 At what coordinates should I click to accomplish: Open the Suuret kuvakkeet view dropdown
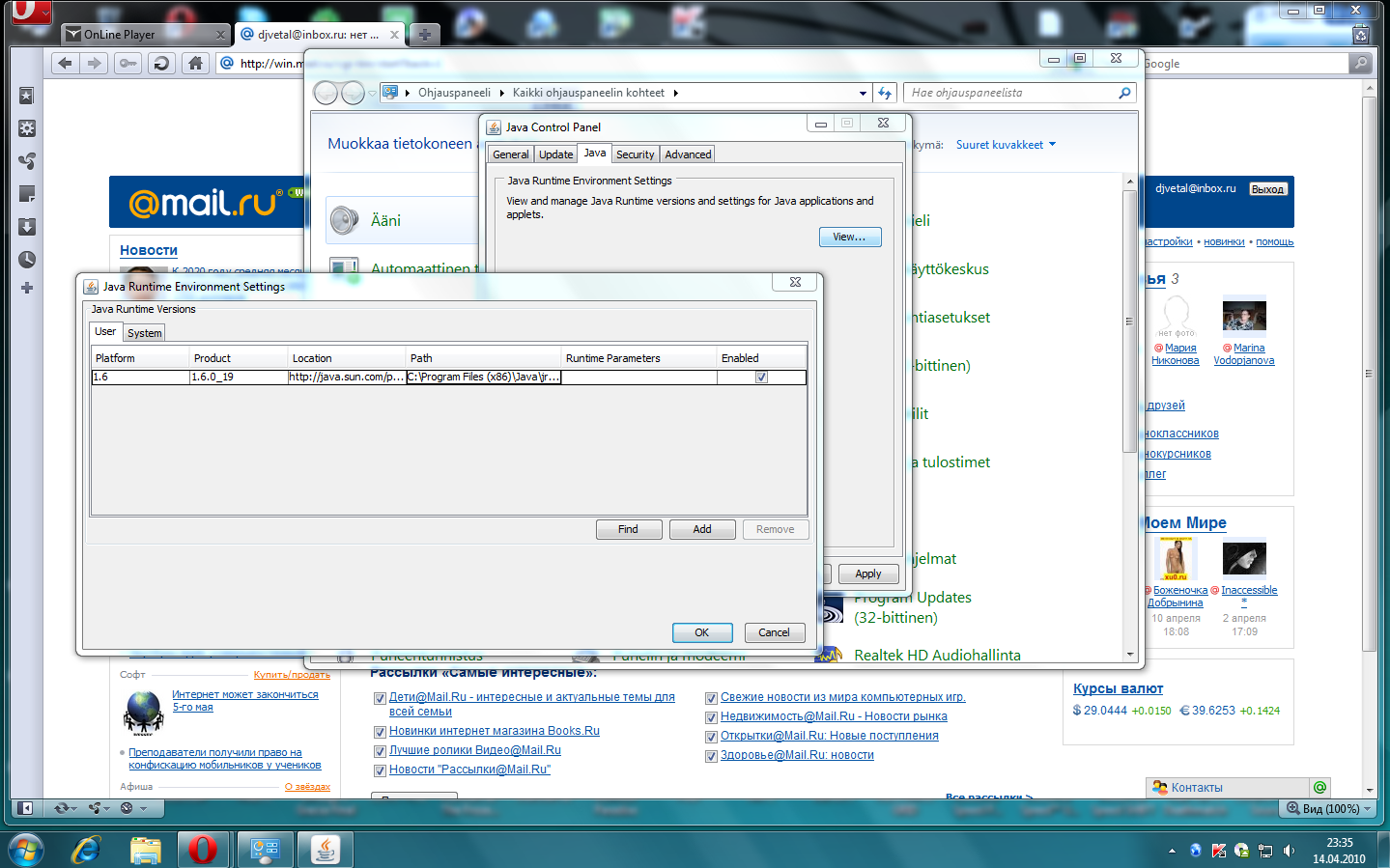coord(1006,145)
